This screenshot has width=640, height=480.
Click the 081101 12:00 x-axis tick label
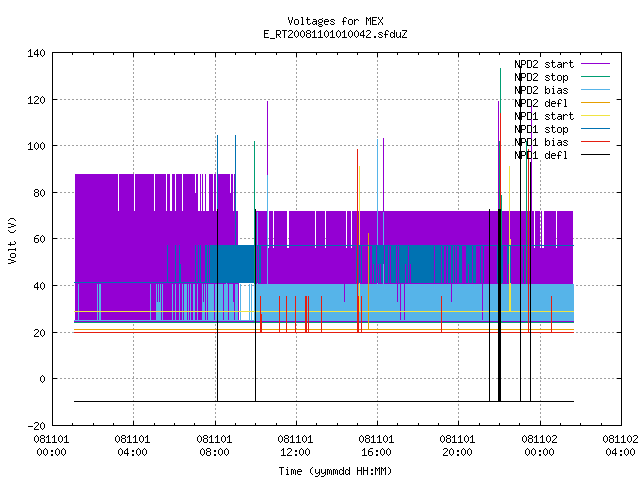[x=295, y=446]
